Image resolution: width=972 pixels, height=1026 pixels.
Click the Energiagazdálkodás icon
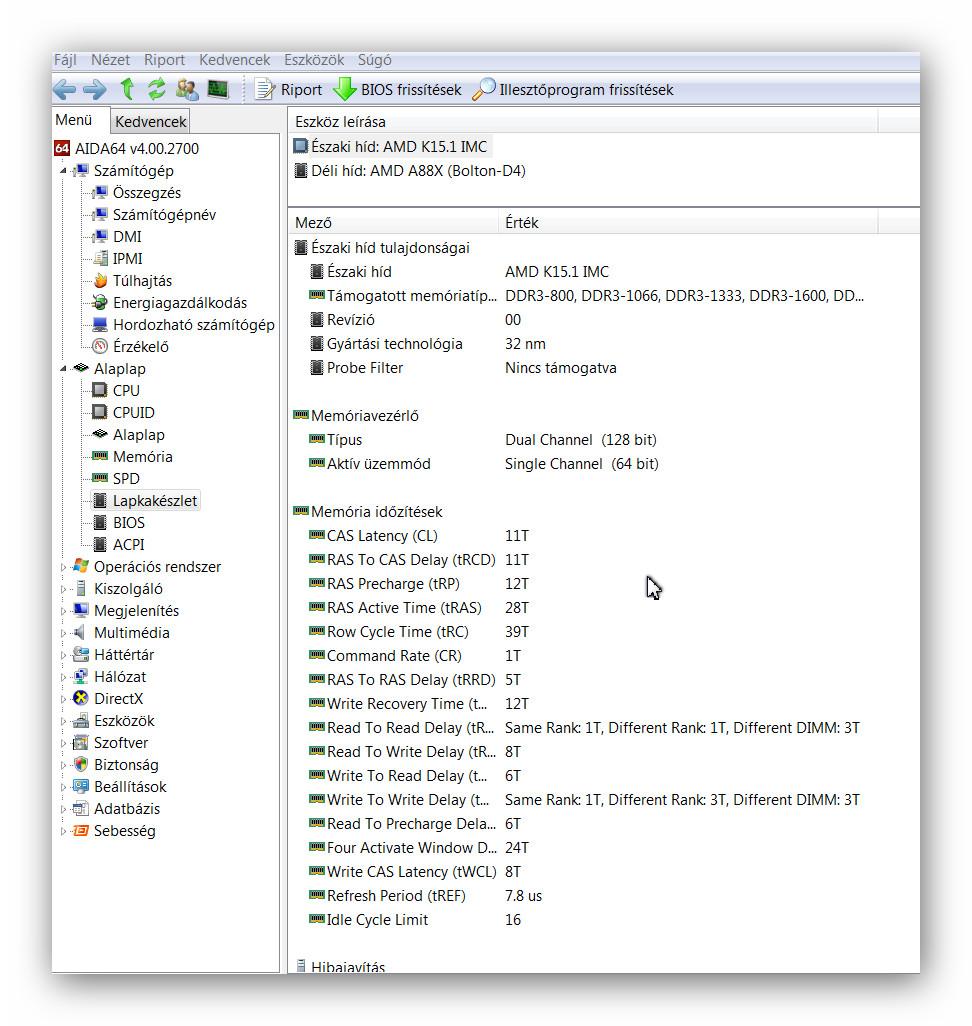[100, 303]
